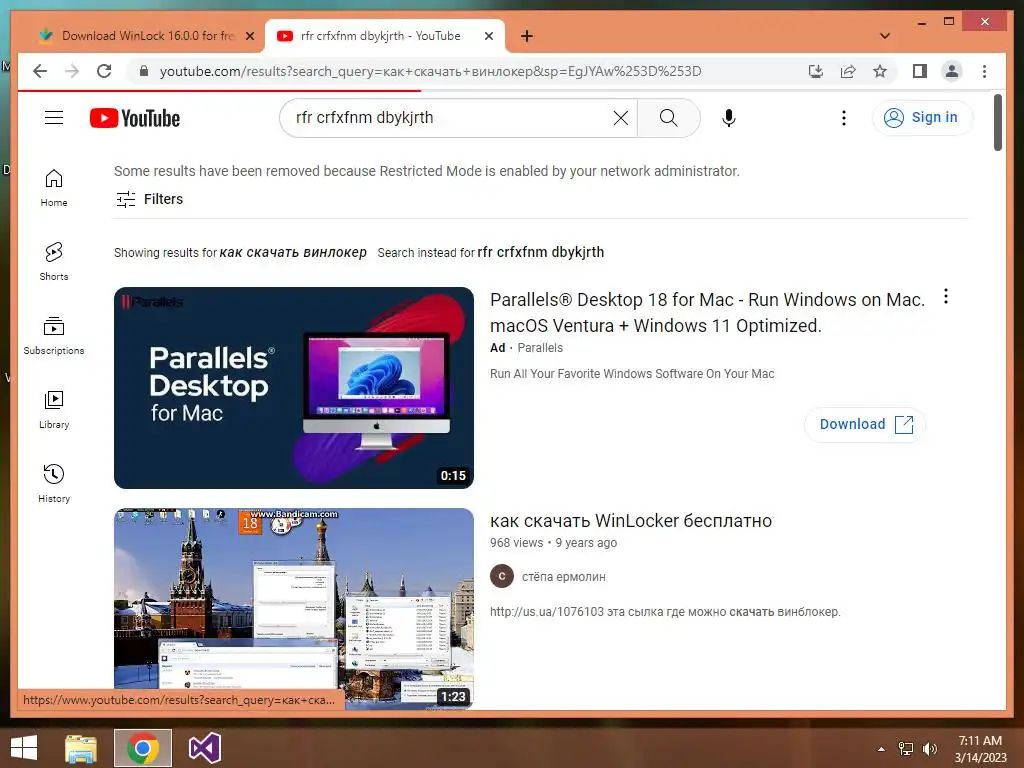Open File Explorer from taskbar

pyautogui.click(x=81, y=748)
